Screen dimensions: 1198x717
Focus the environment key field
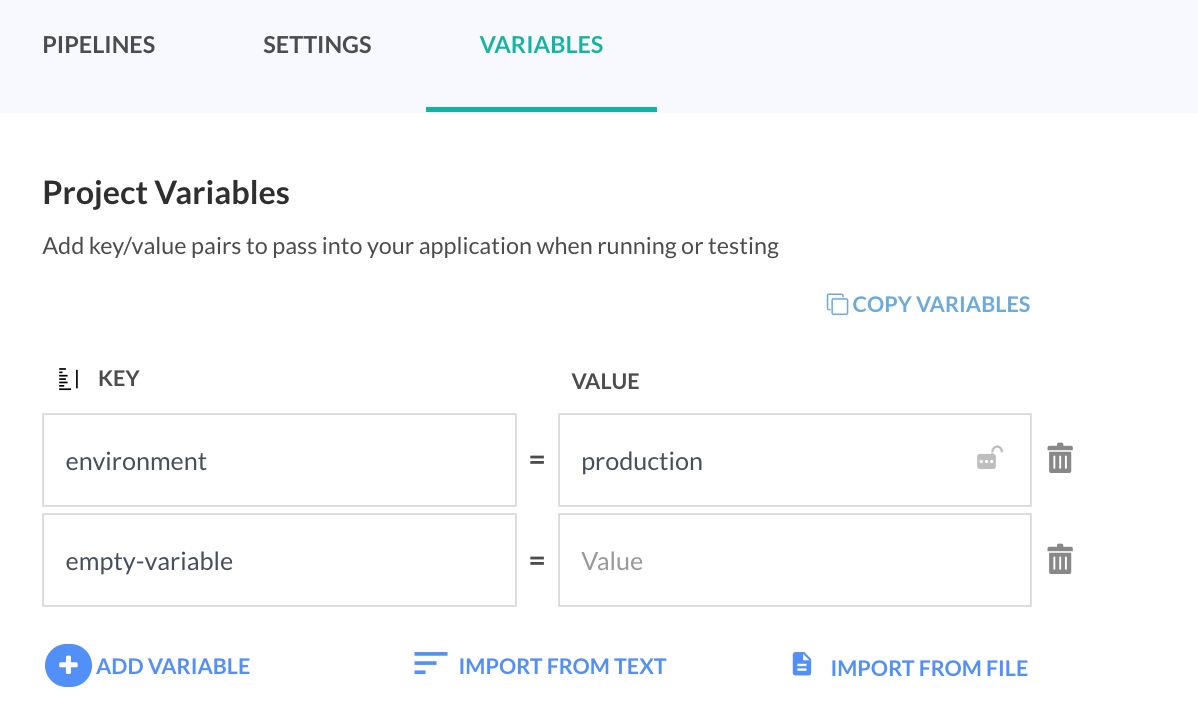279,460
